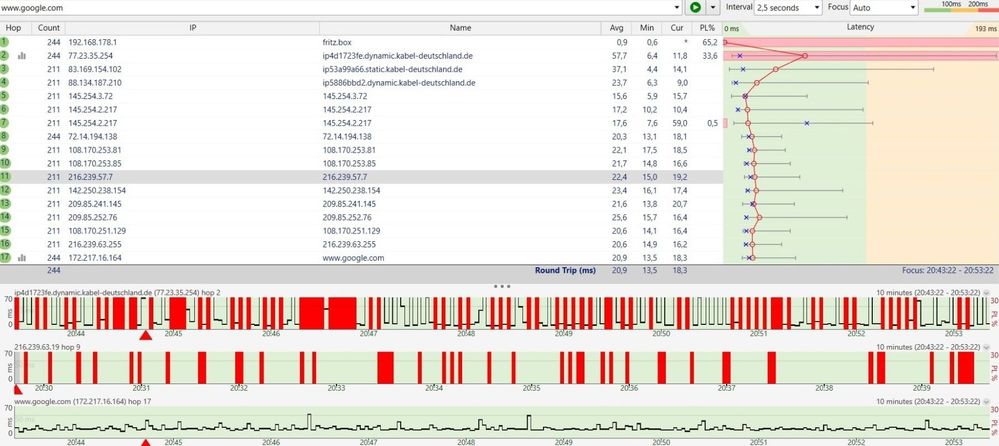Click the bar graph icon on hop 17
Screen dimensions: 999x446
21,257
